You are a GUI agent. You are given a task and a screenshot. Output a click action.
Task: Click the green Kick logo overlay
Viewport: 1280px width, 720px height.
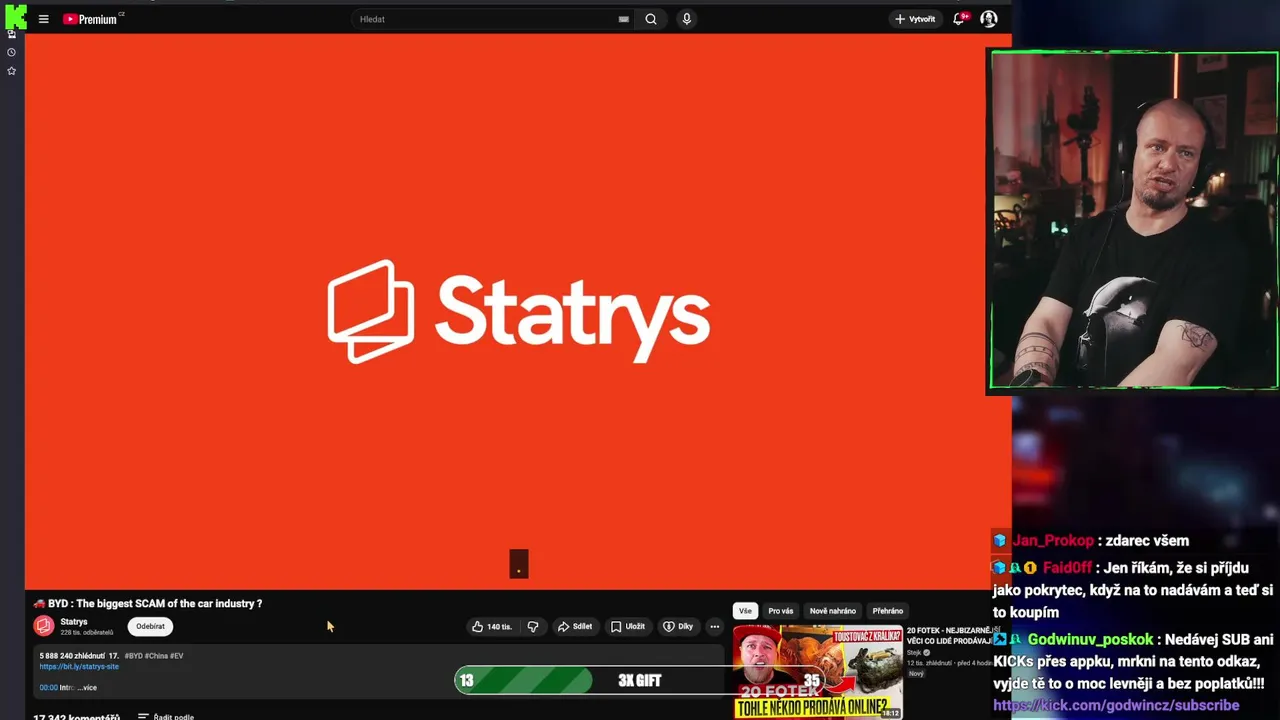click(15, 16)
